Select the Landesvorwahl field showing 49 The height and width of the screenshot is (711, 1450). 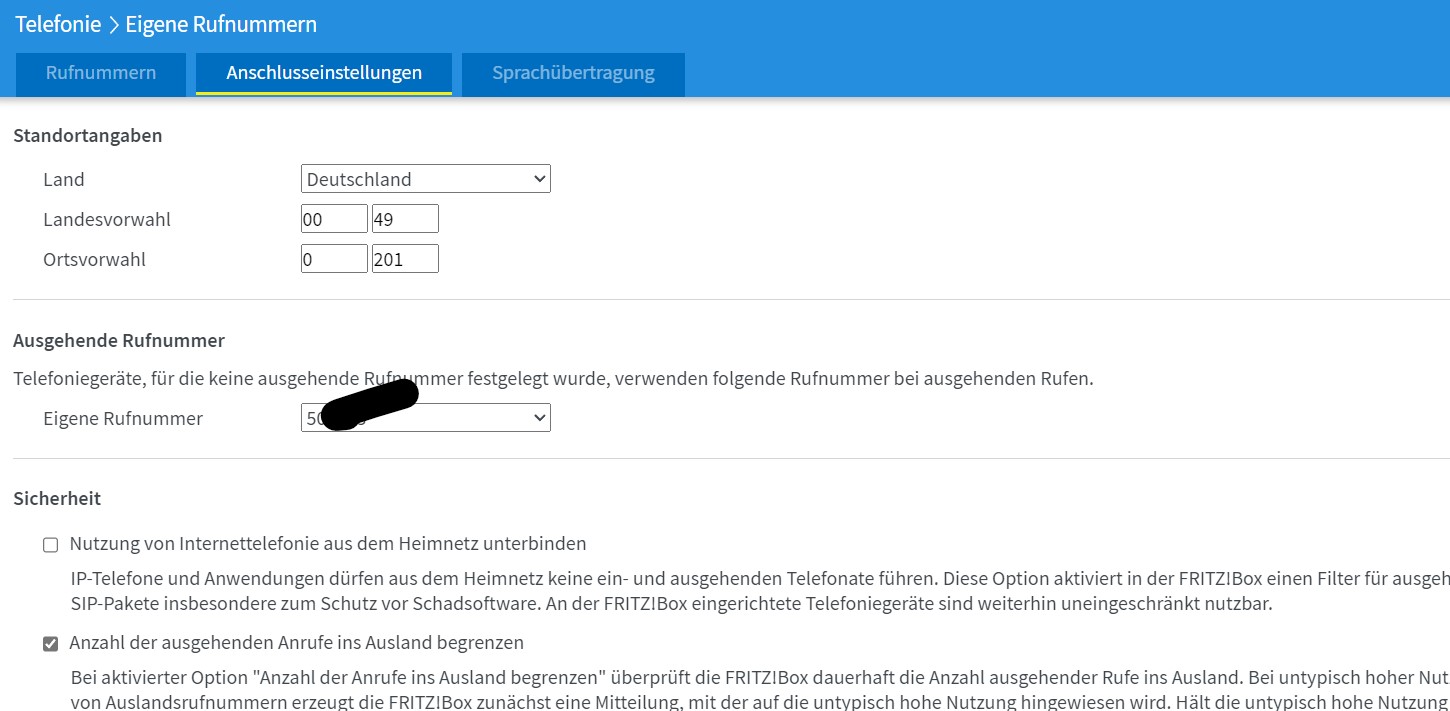click(x=405, y=217)
